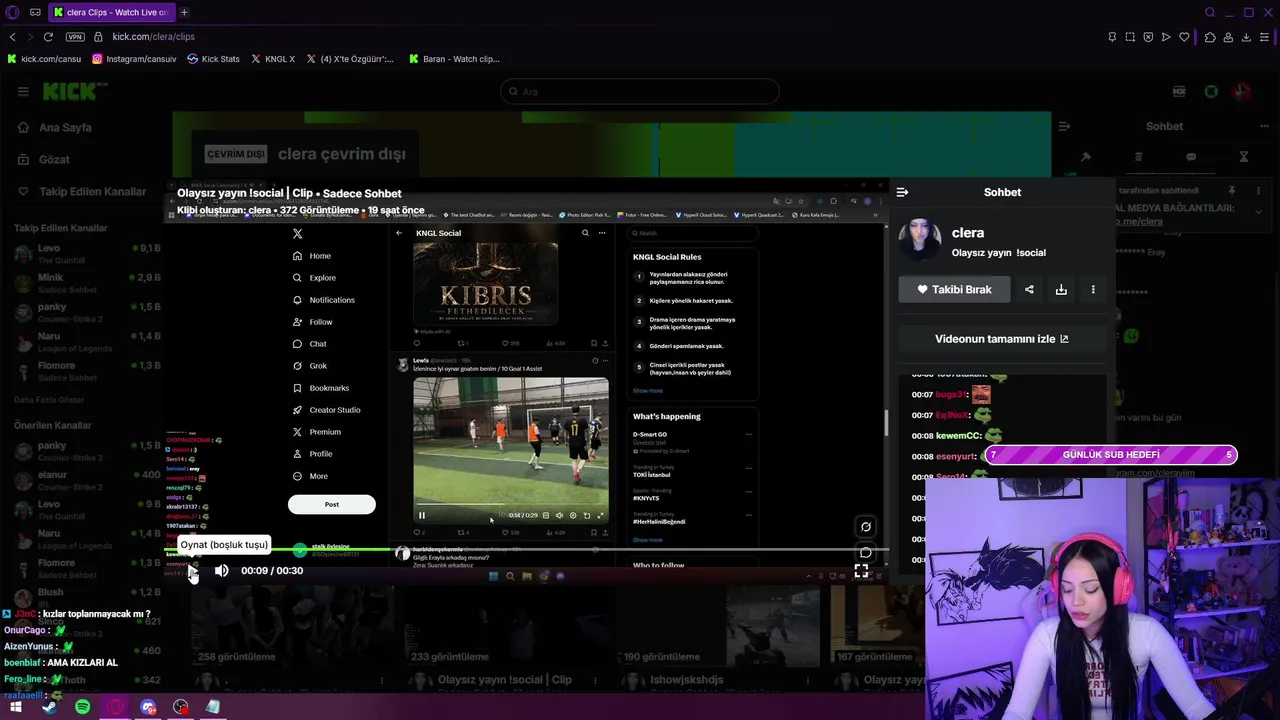Select the clera Clips browser tab
Viewport: 1280px width, 720px height.
(x=110, y=12)
